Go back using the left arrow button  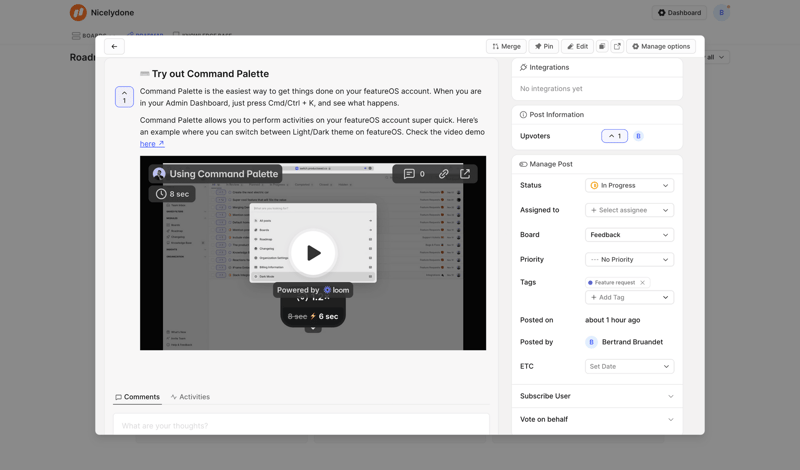tap(114, 46)
